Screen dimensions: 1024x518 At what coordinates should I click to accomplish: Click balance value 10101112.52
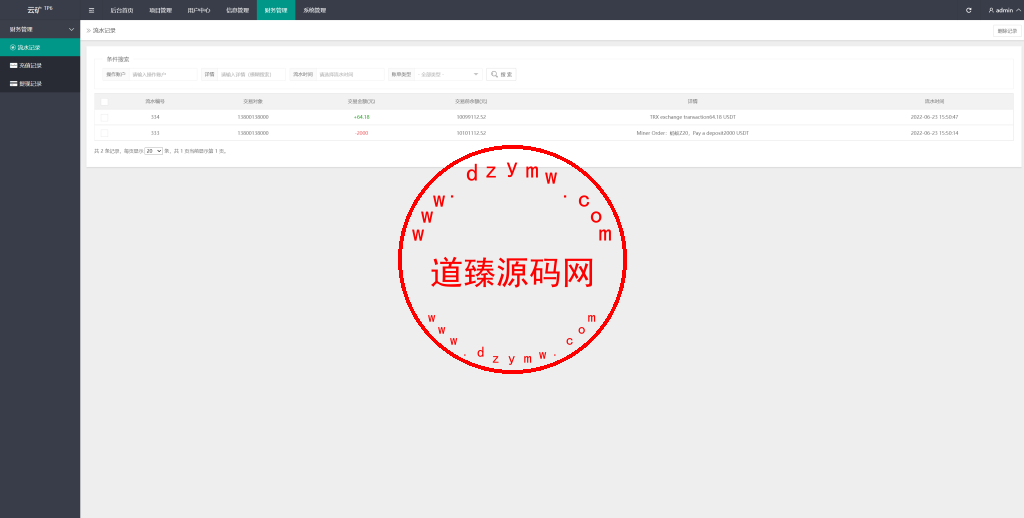471,133
